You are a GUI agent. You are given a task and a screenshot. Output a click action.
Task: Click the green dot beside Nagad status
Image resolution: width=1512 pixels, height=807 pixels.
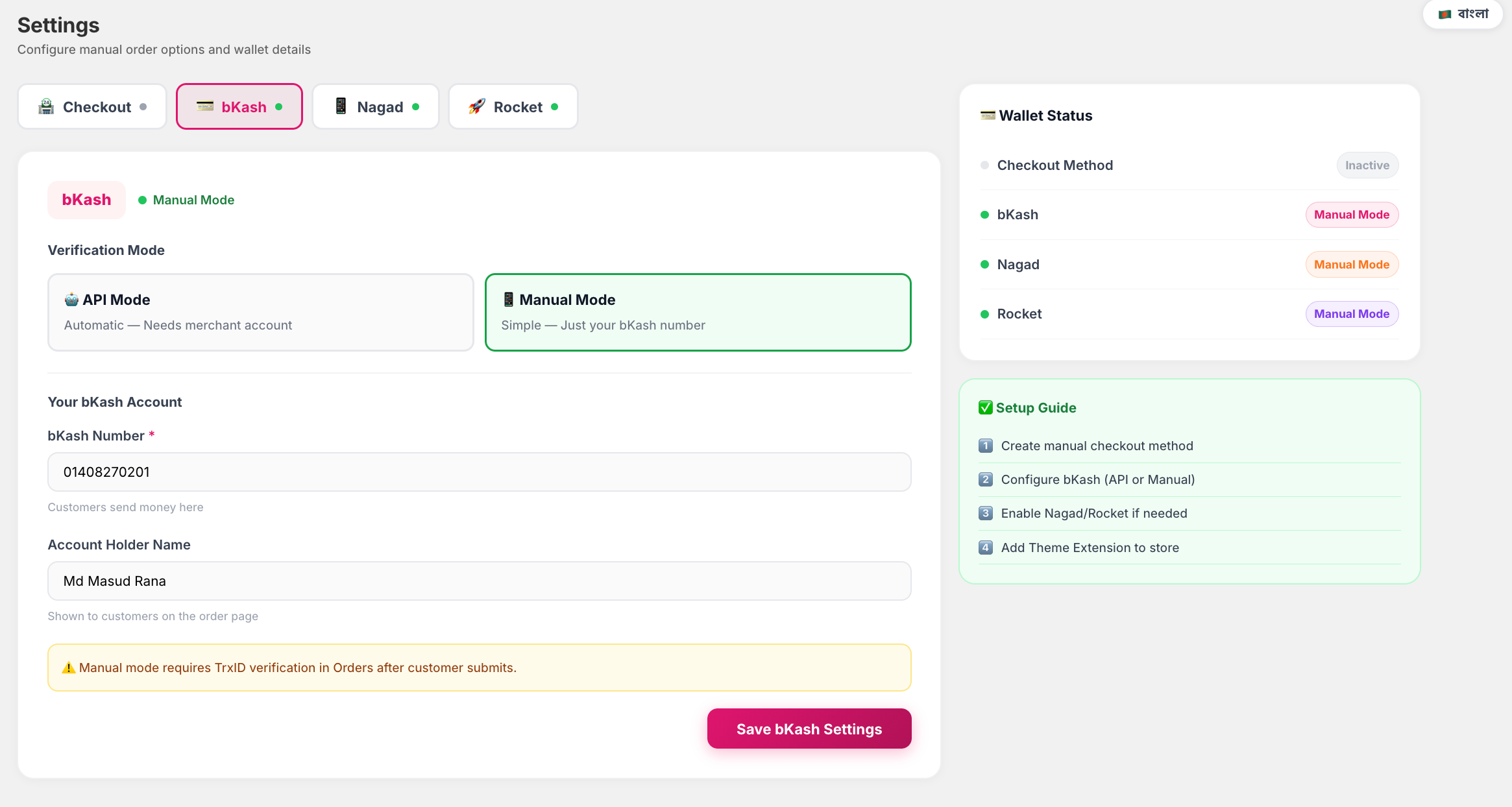[984, 265]
